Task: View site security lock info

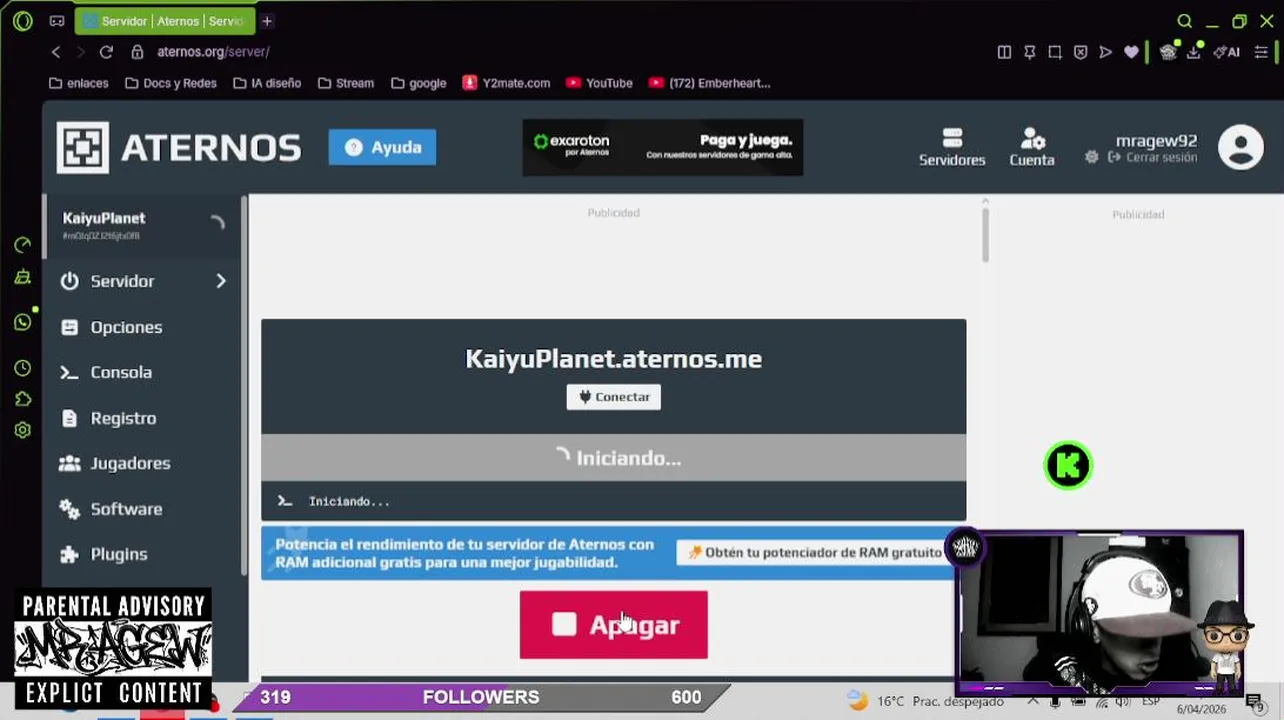Action: click(x=137, y=52)
